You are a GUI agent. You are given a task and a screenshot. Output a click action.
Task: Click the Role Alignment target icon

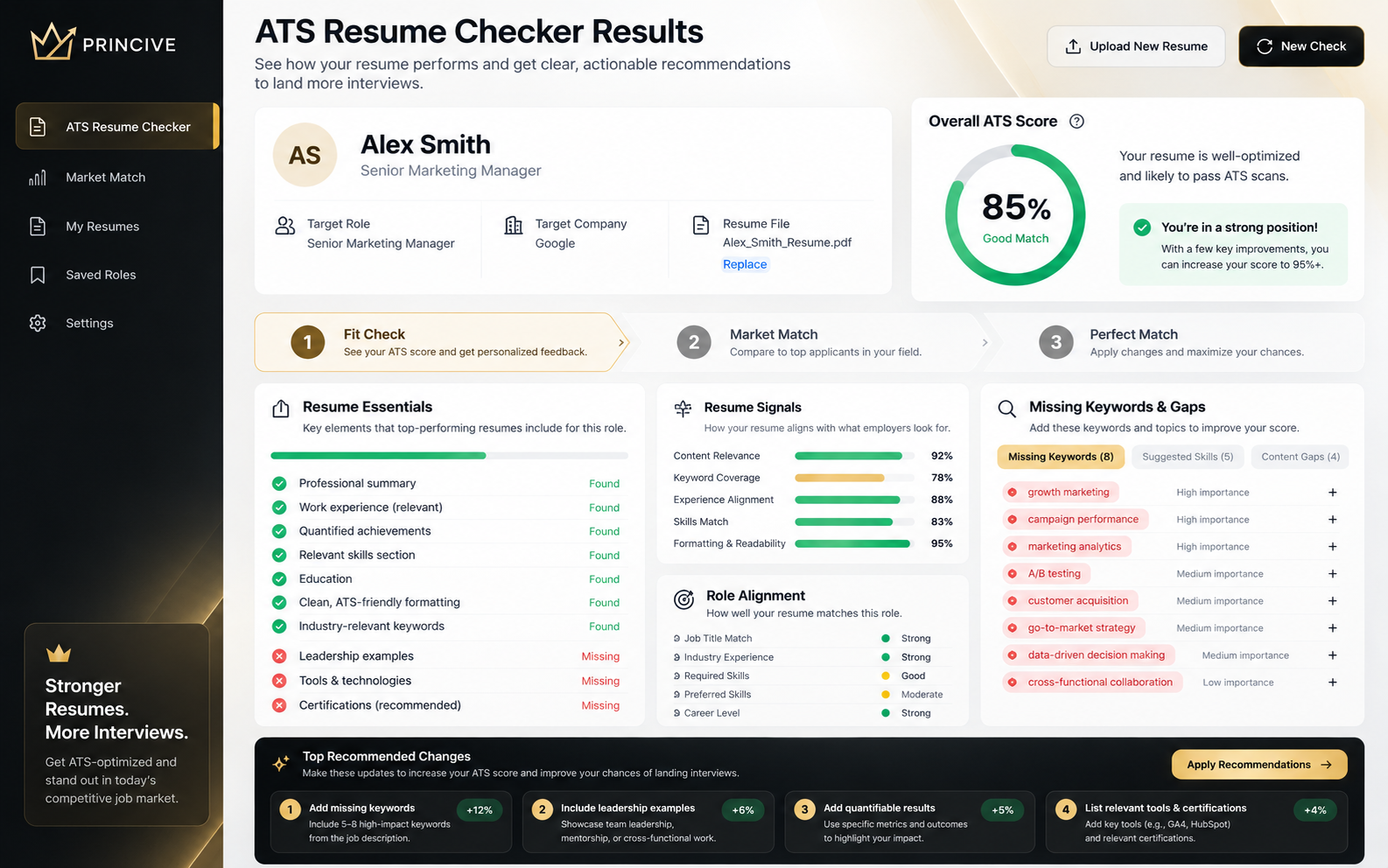683,599
